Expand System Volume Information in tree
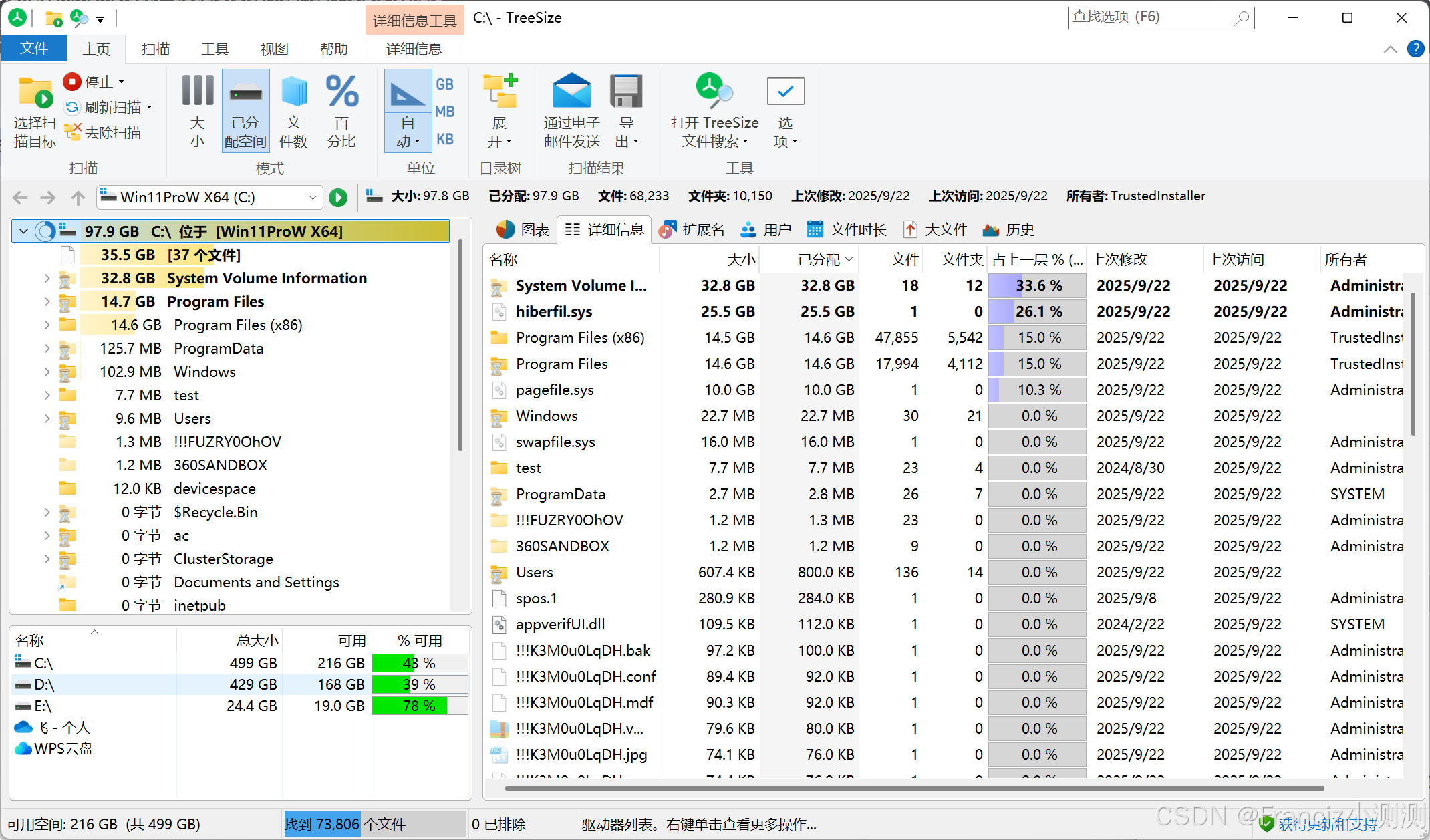 pyautogui.click(x=47, y=278)
